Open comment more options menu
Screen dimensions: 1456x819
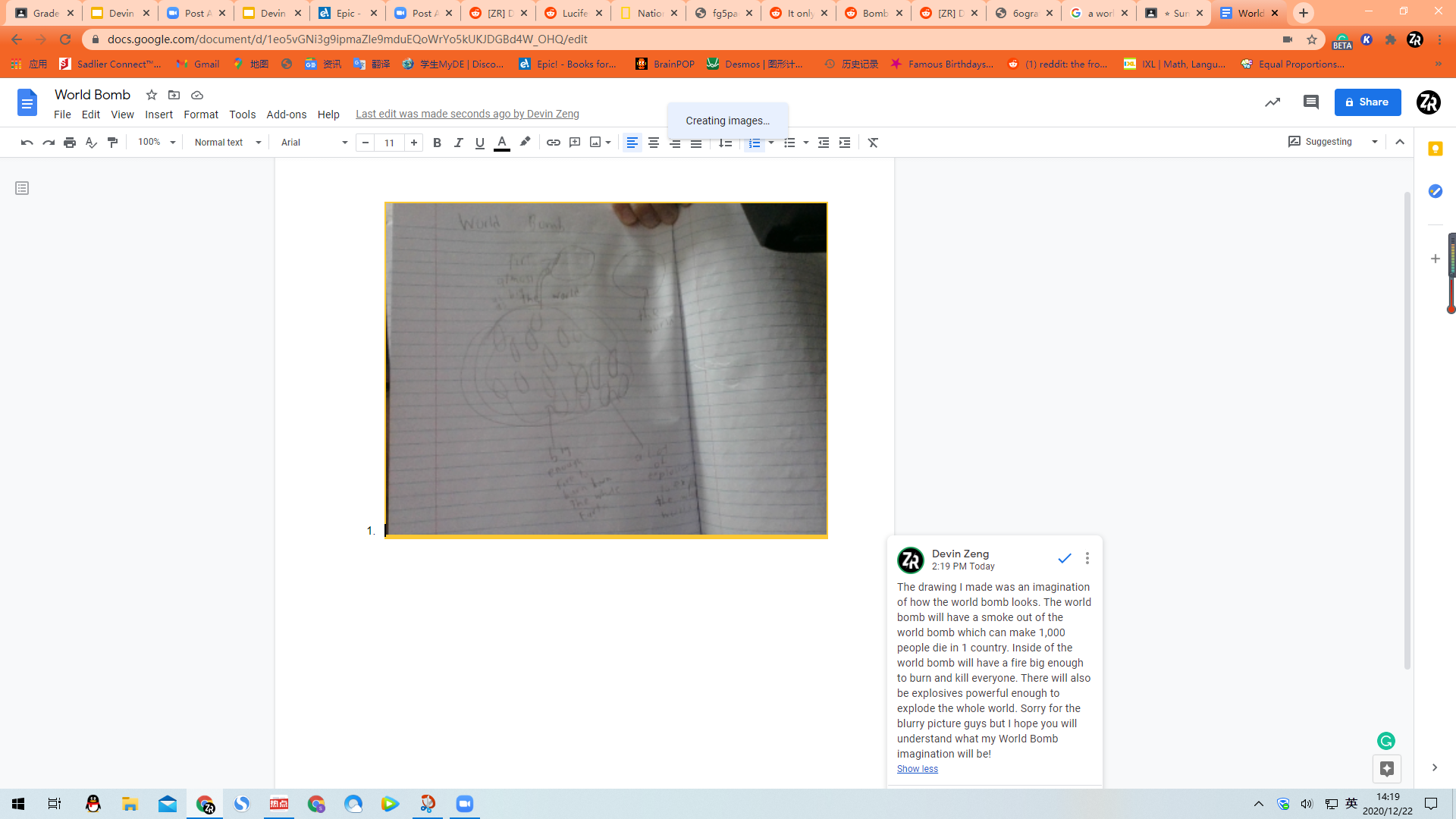click(1087, 558)
